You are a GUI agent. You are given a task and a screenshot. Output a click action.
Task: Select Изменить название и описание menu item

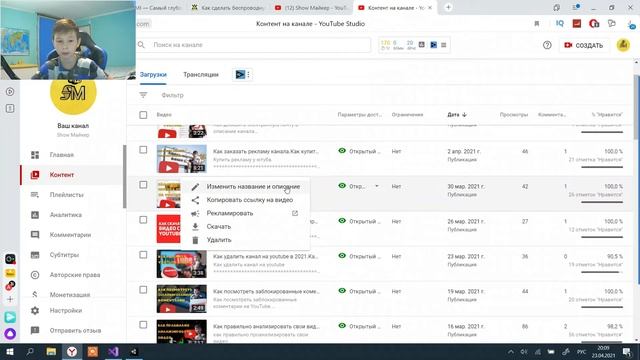(246, 187)
